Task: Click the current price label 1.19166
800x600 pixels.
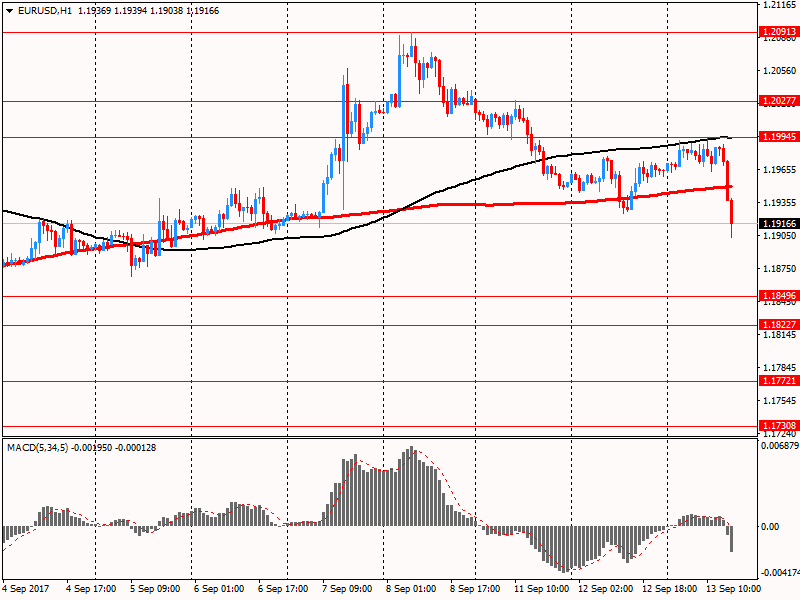Action: pos(779,223)
